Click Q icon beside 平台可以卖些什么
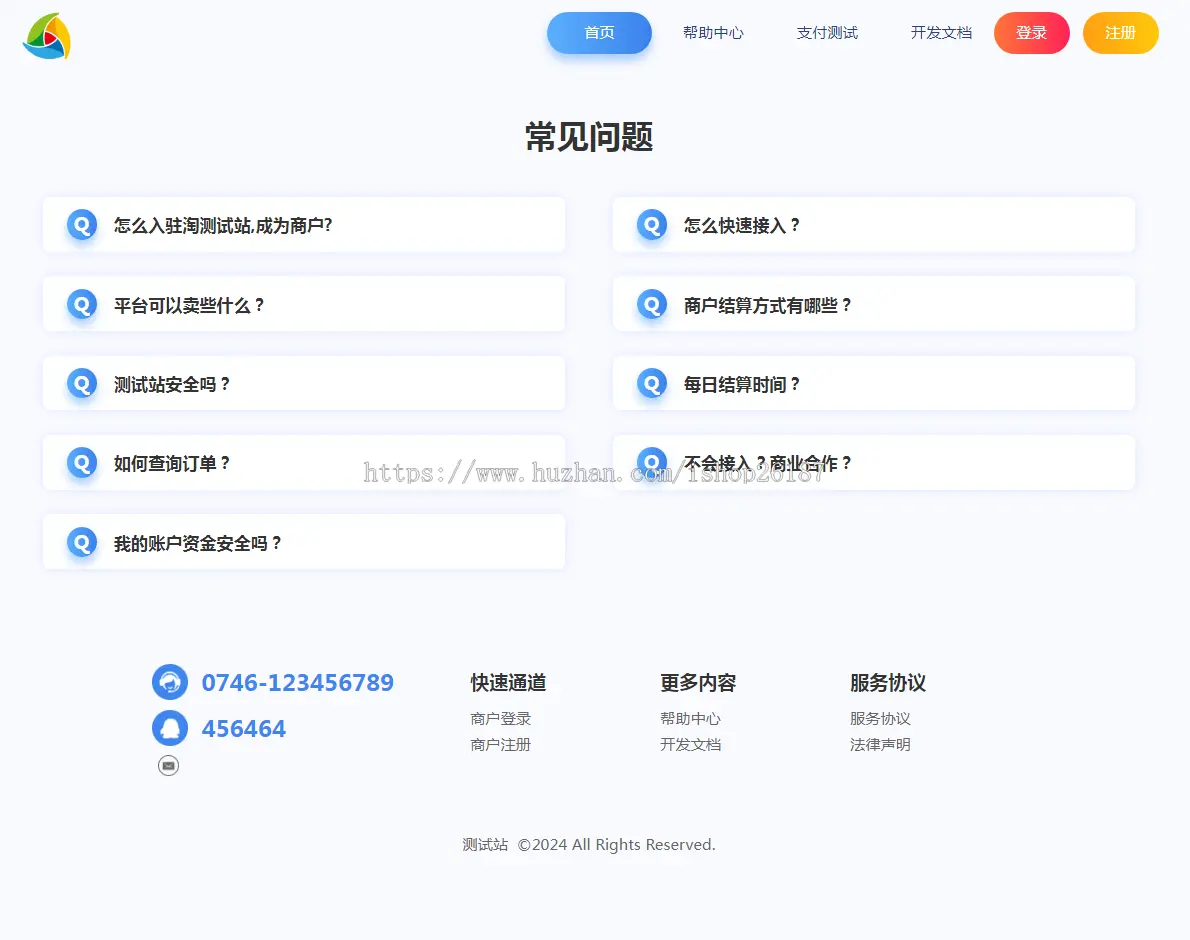Screen dimensions: 1190x940 pos(82,304)
